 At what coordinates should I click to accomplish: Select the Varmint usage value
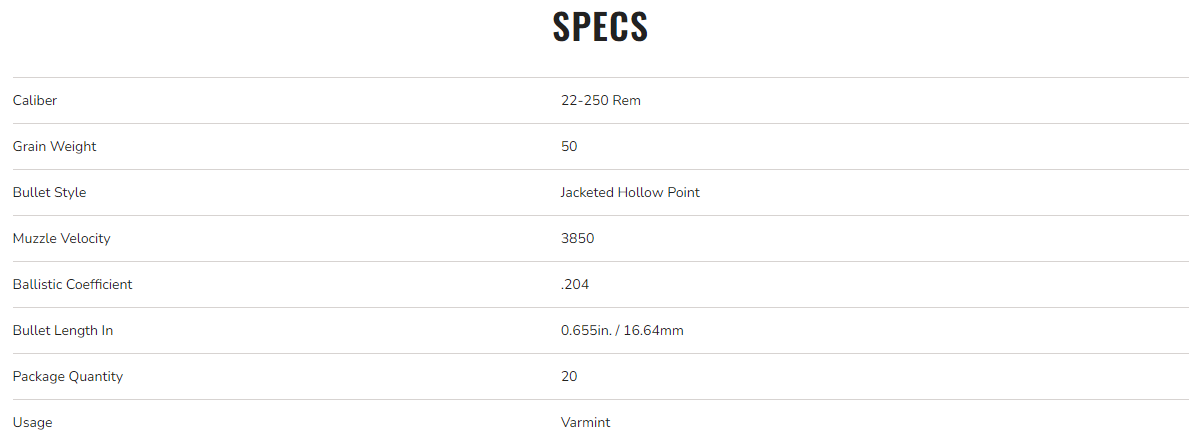585,422
